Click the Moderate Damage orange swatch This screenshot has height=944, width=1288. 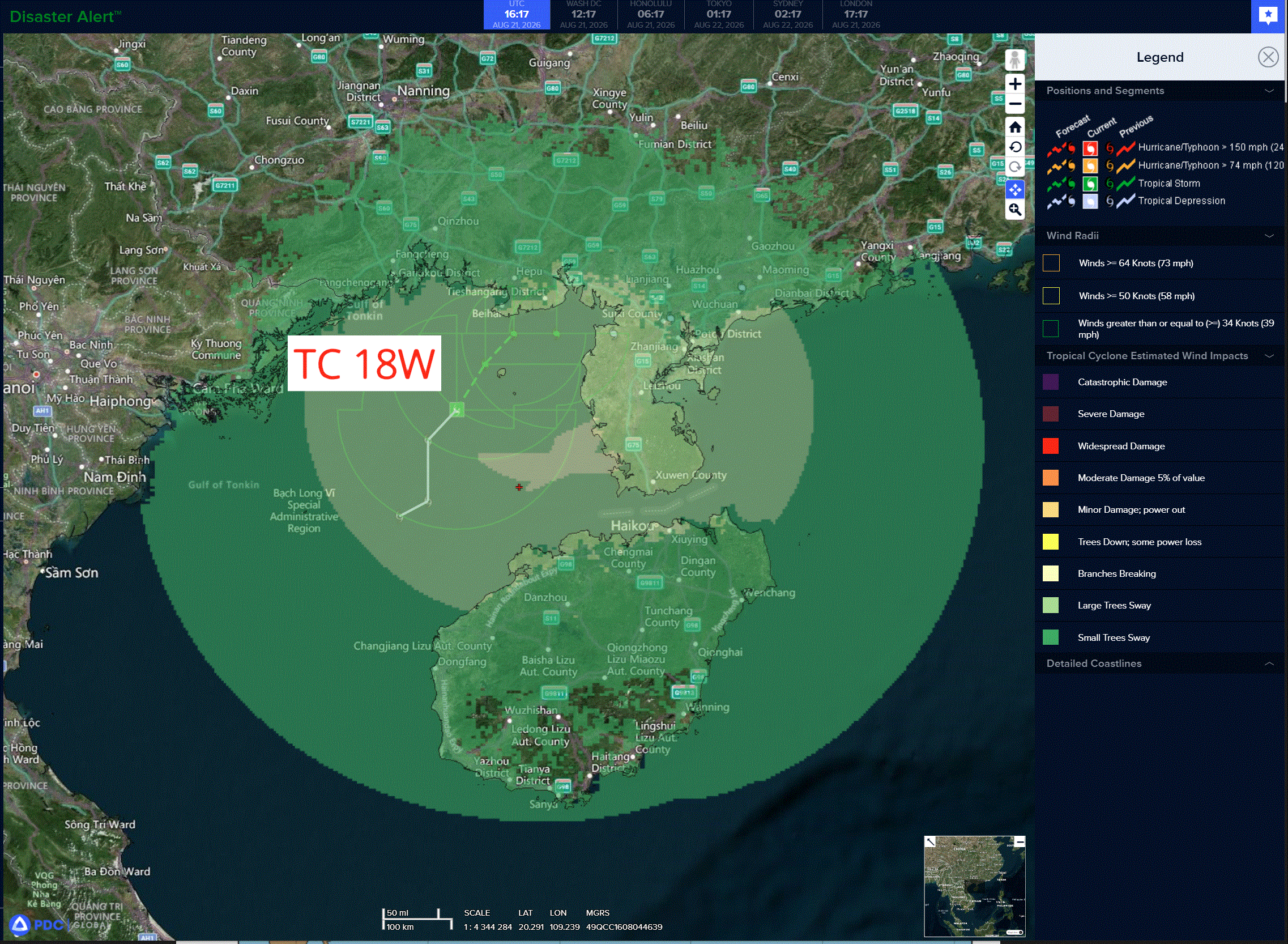1050,478
